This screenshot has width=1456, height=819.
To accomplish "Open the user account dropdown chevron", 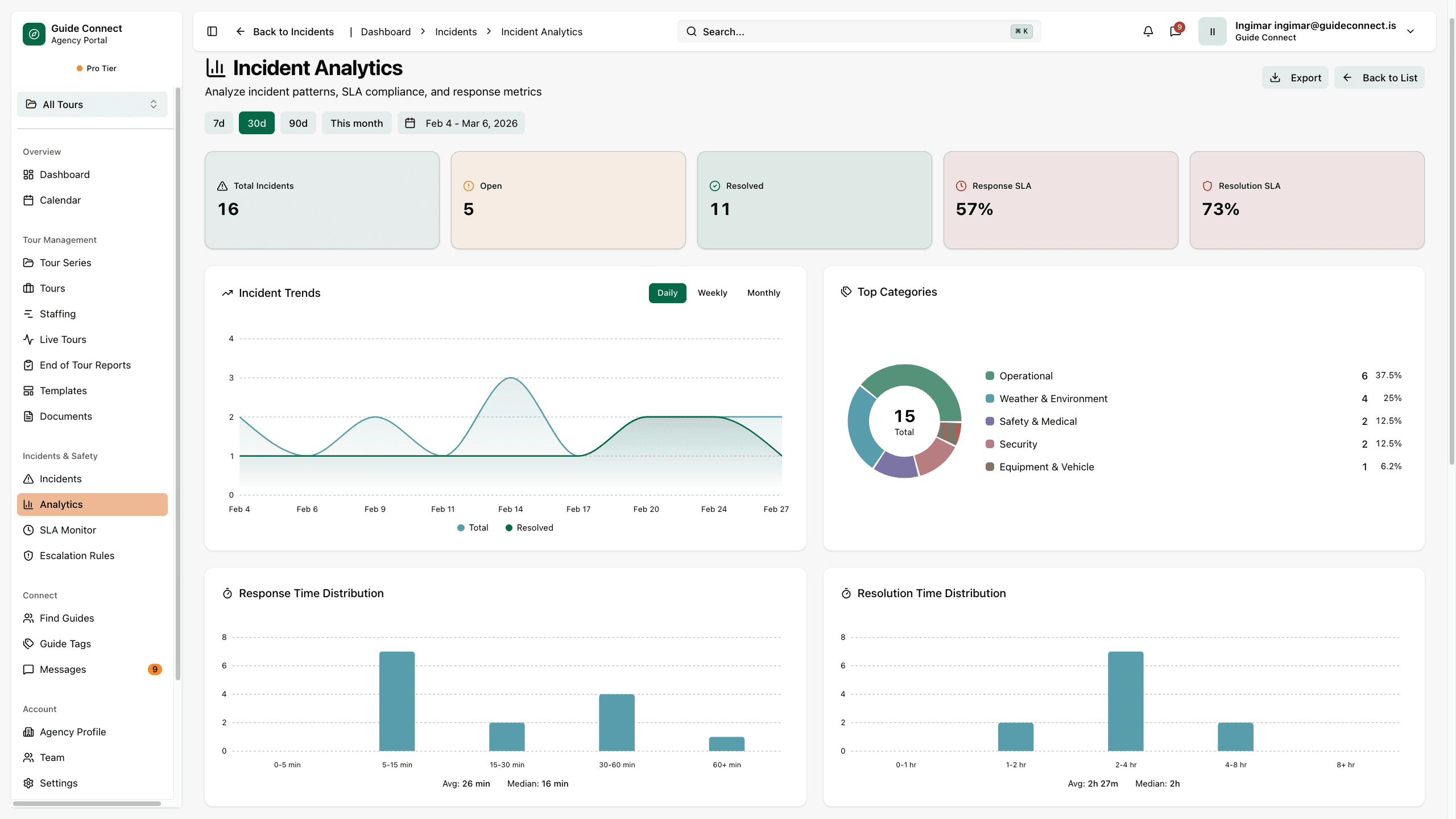I will point(1410,31).
